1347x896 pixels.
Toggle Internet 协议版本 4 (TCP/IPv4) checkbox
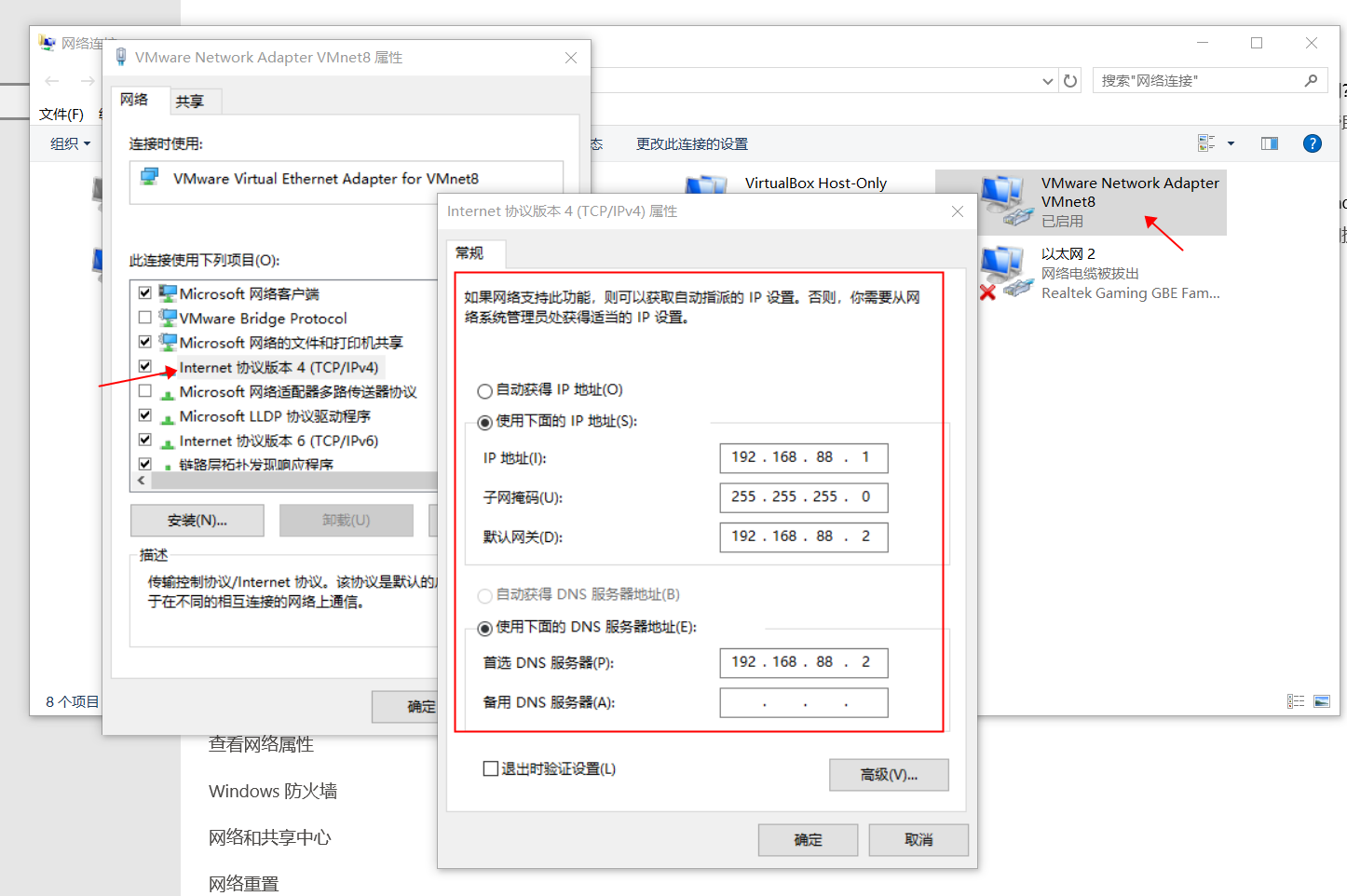pos(145,366)
